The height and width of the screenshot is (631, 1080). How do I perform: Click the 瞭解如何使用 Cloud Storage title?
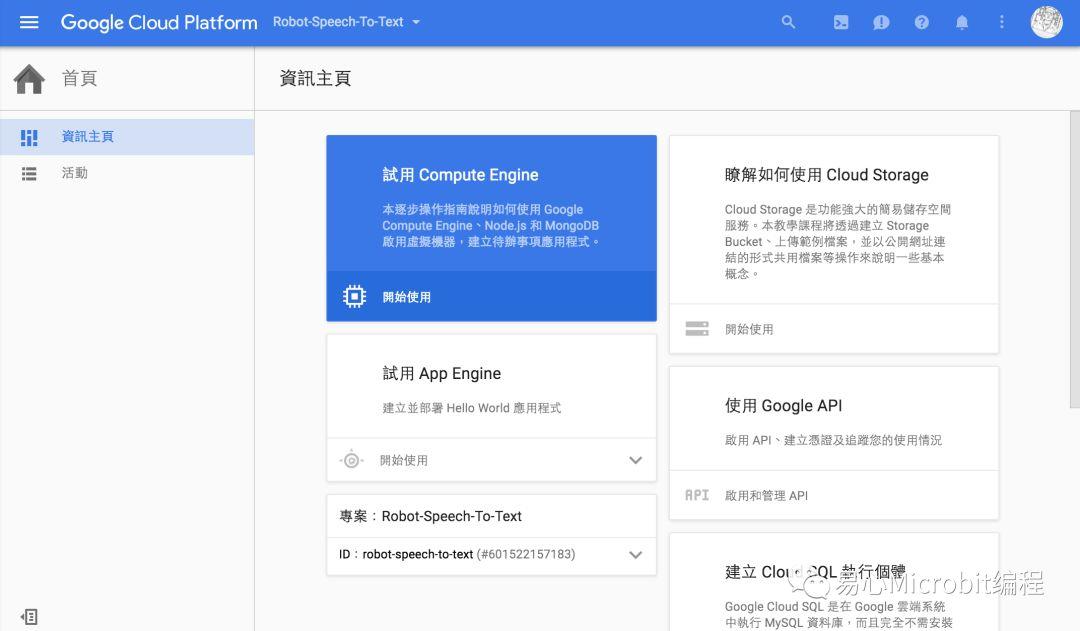tap(827, 175)
